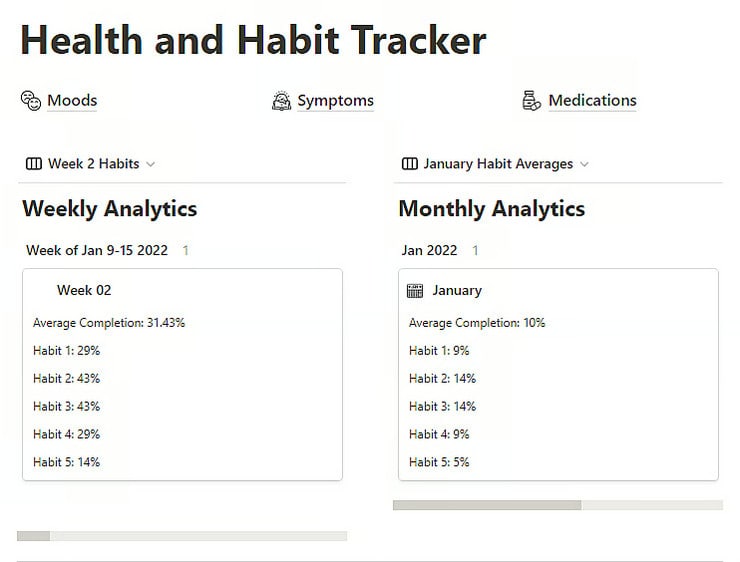
Task: Click the board icon beside January Habit Averages
Action: (410, 164)
